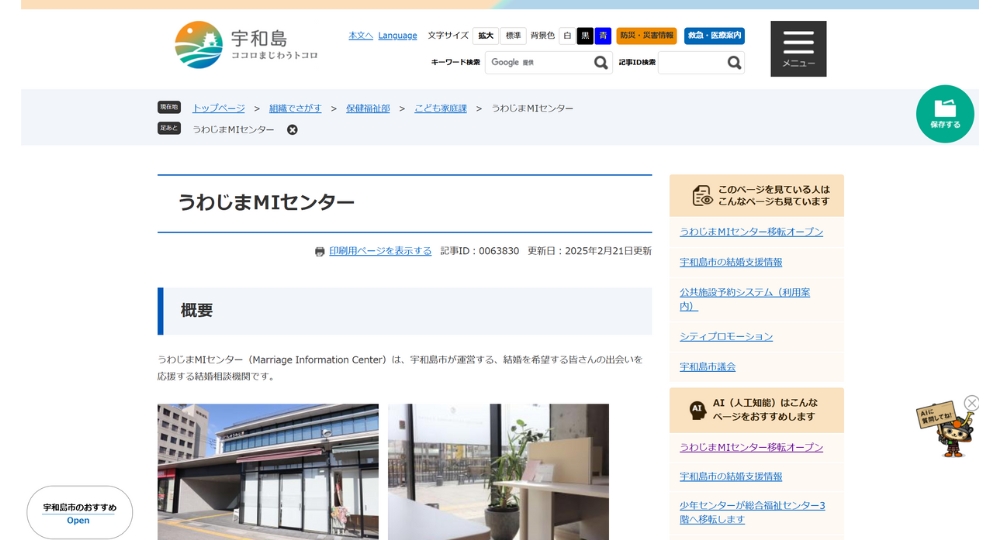Click the interior desk and plant photo
Image resolution: width=1000 pixels, height=540 pixels.
pyautogui.click(x=498, y=472)
